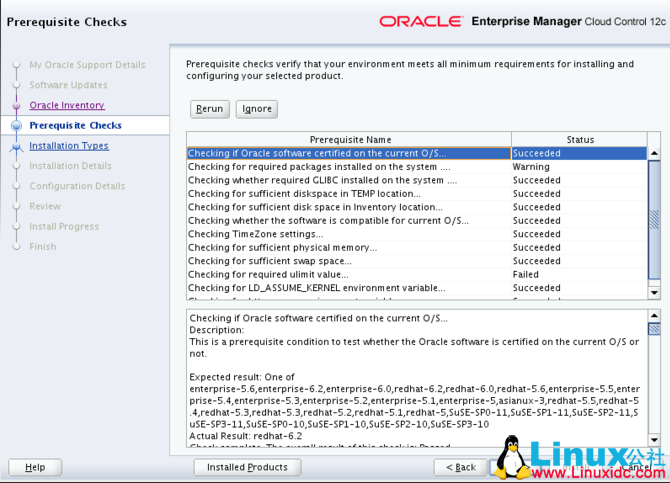Select the required packages check row
Image resolution: width=670 pixels, height=483 pixels.
tap(417, 167)
